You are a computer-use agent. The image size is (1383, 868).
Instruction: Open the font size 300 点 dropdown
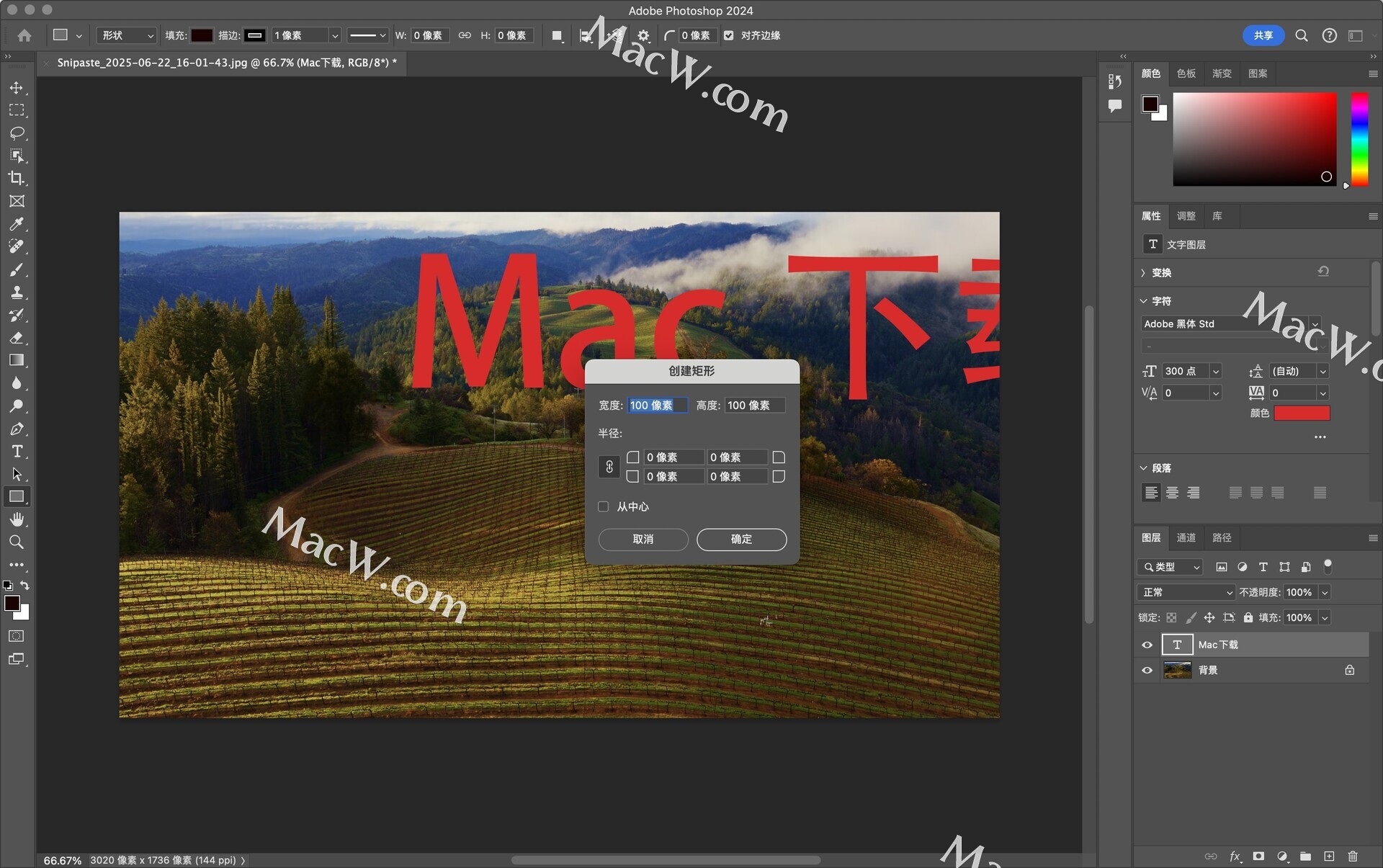coord(1216,372)
